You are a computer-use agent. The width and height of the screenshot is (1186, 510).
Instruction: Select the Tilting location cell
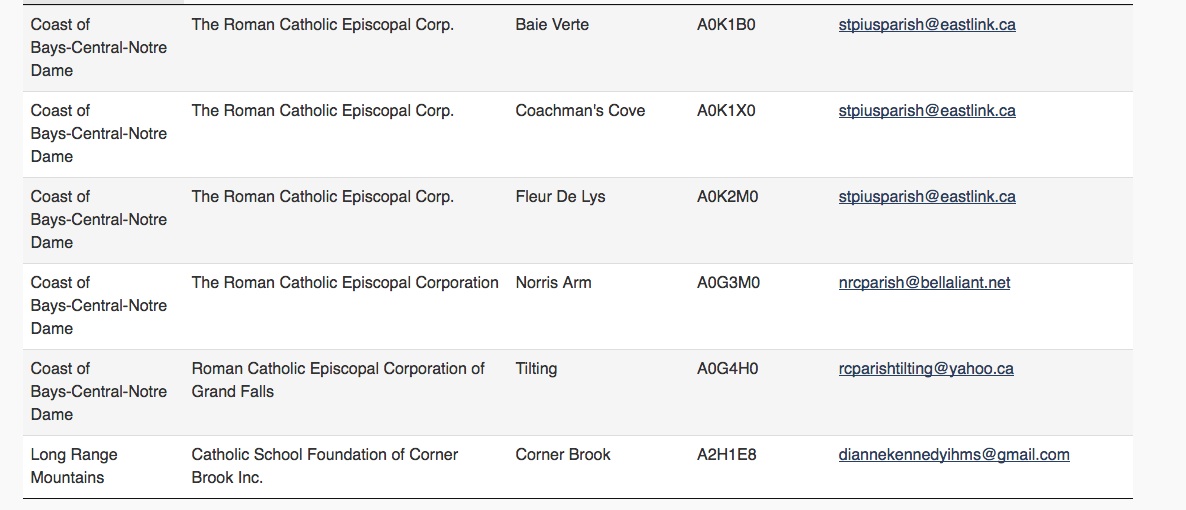(x=536, y=369)
